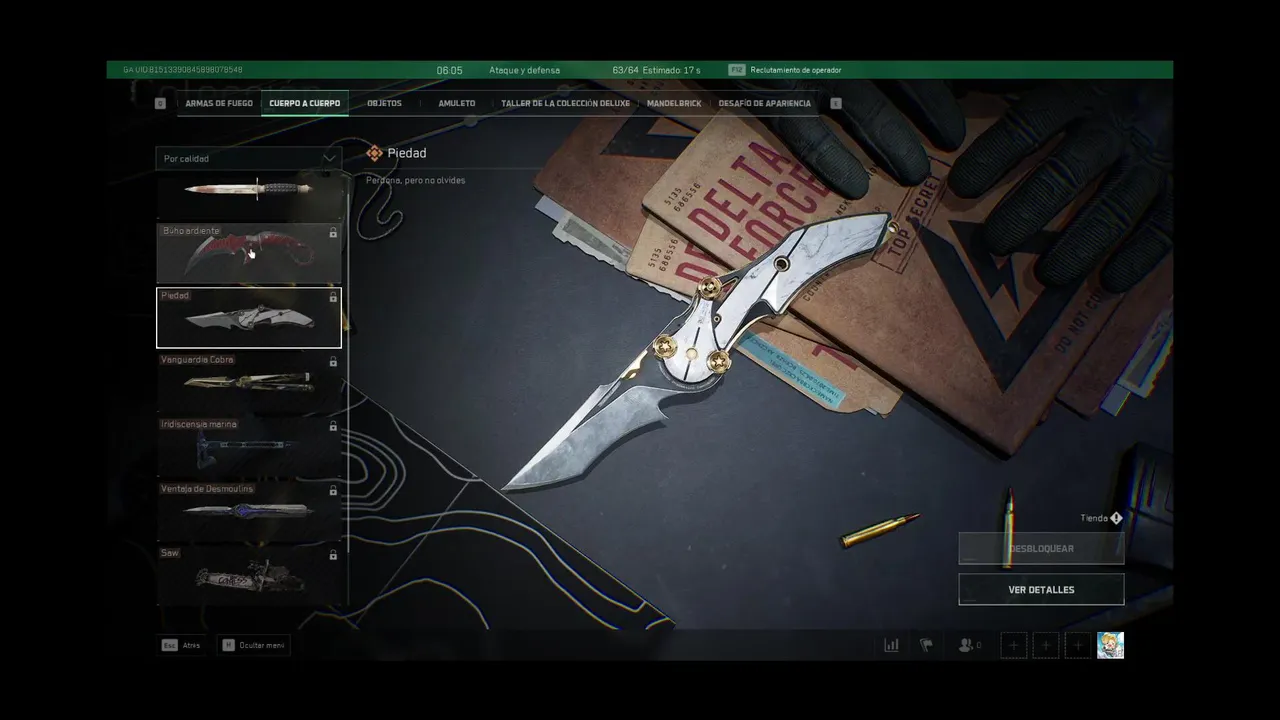Add teammate in slot nearest friends icon
Viewport: 1280px width, 720px height.
tap(1013, 645)
